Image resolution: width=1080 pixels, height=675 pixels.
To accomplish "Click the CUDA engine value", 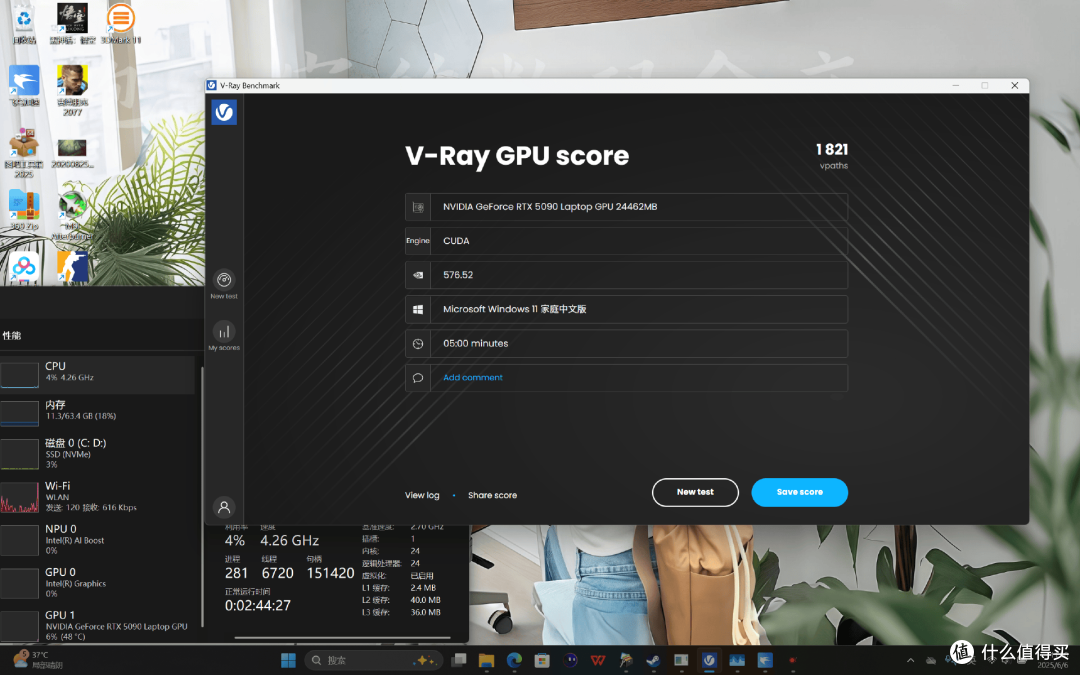I will tap(456, 241).
